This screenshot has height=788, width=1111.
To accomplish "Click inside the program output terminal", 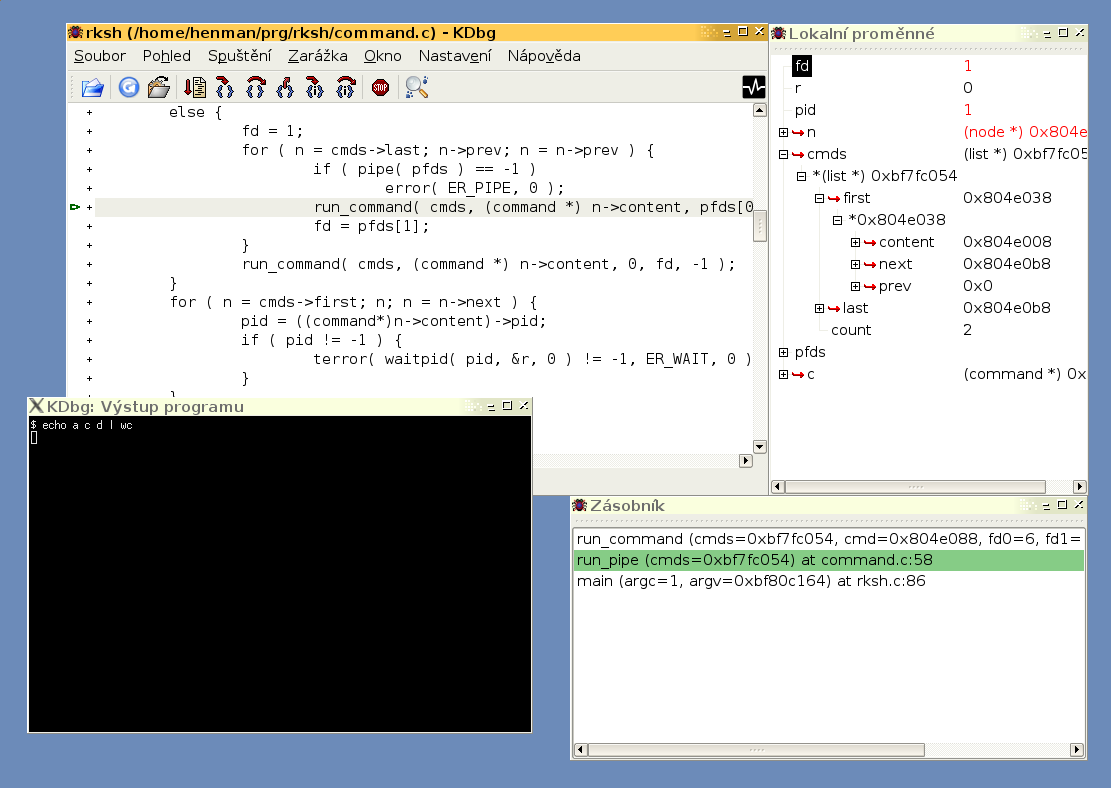I will coord(280,574).
